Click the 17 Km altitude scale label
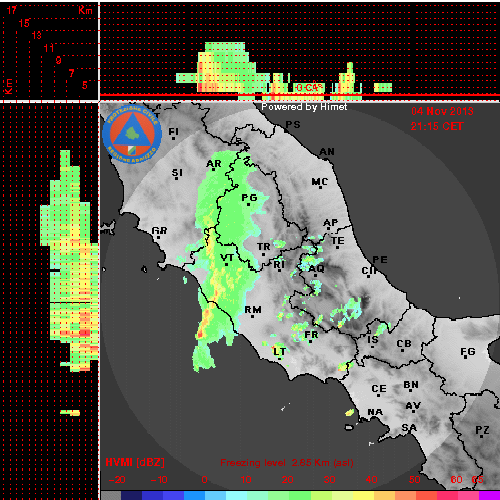The image size is (500, 500). 12,10
